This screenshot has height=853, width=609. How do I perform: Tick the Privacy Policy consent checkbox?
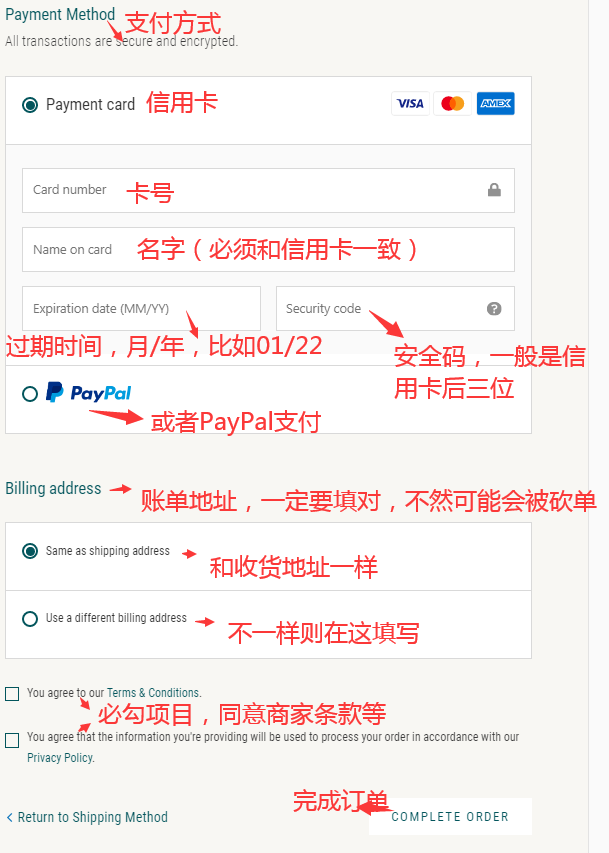tap(12, 740)
